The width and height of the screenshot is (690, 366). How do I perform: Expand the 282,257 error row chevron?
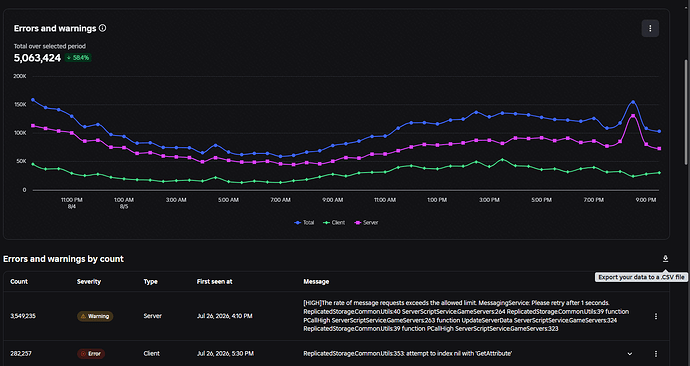point(630,354)
